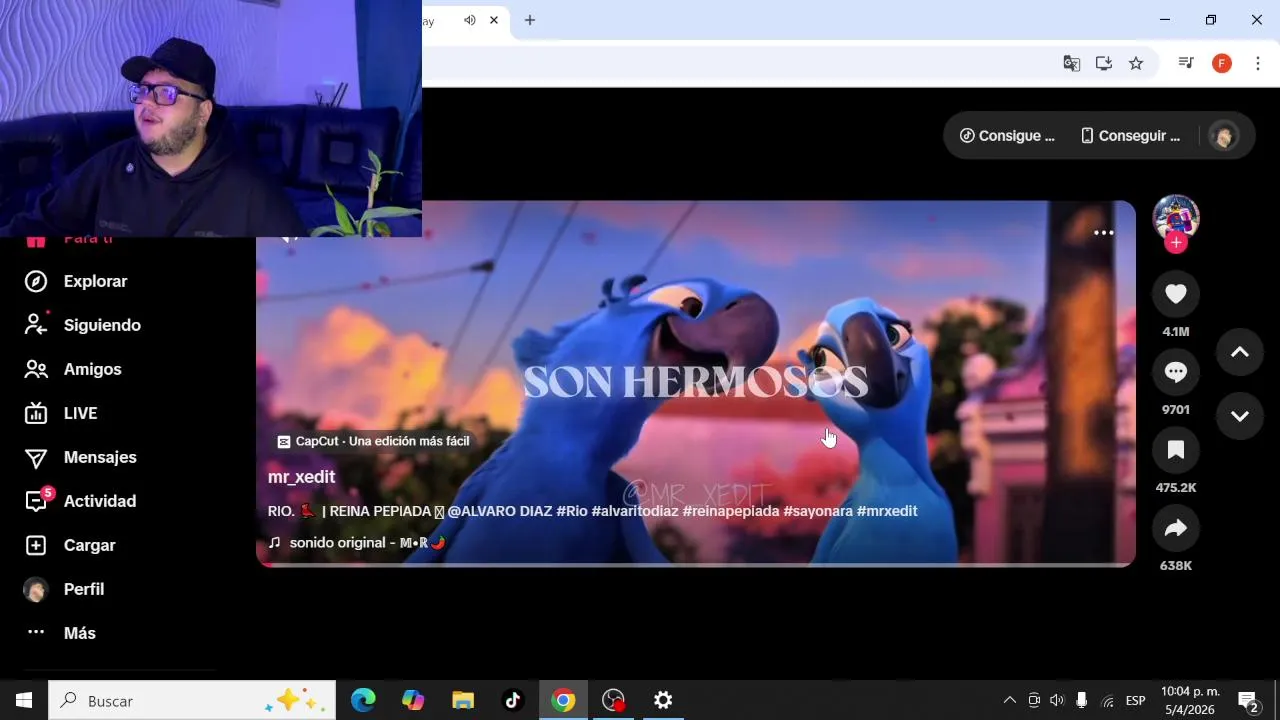Open comments via the speech bubble icon
The image size is (1280, 720).
pyautogui.click(x=1176, y=372)
